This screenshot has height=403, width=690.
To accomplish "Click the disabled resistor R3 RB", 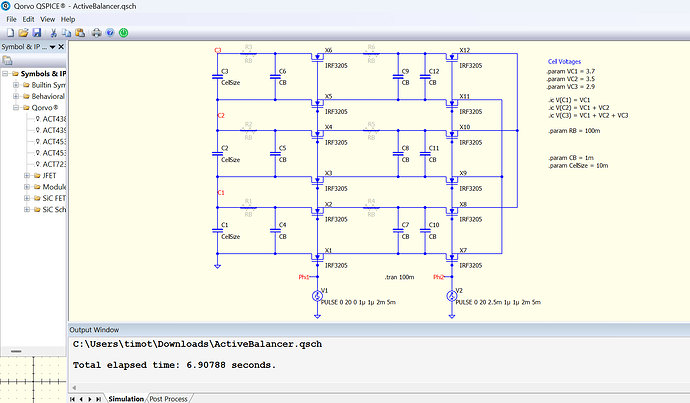I will [248, 54].
